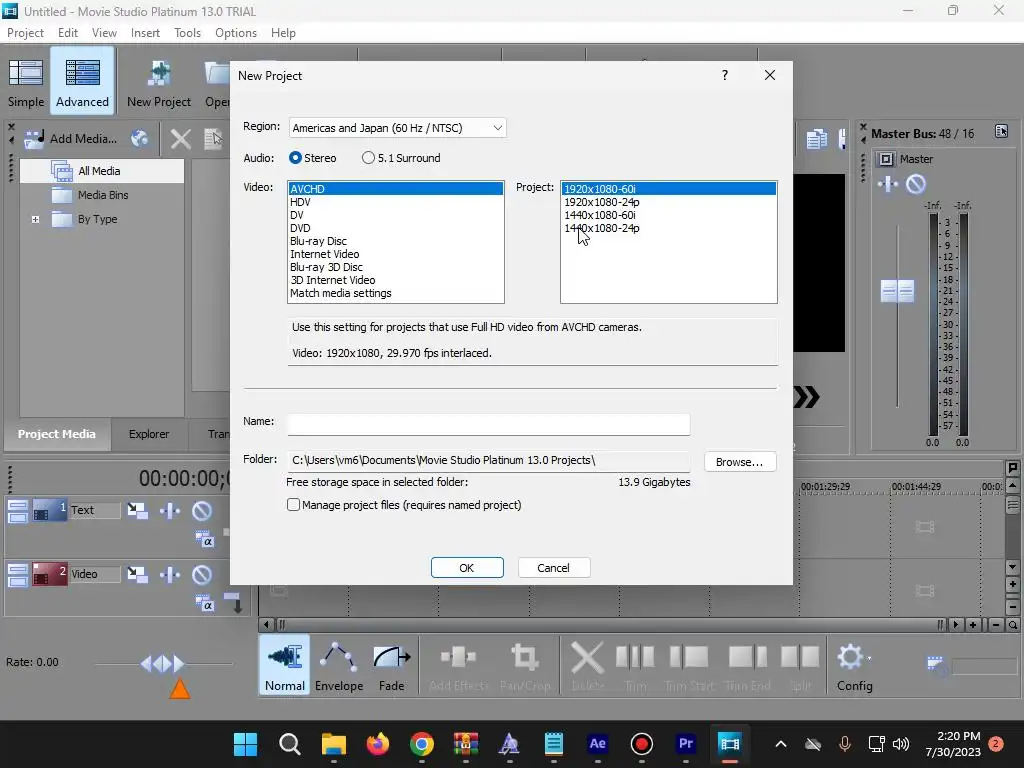Screen dimensions: 1024x768
Task: Open Text track FX icon
Action: point(170,510)
